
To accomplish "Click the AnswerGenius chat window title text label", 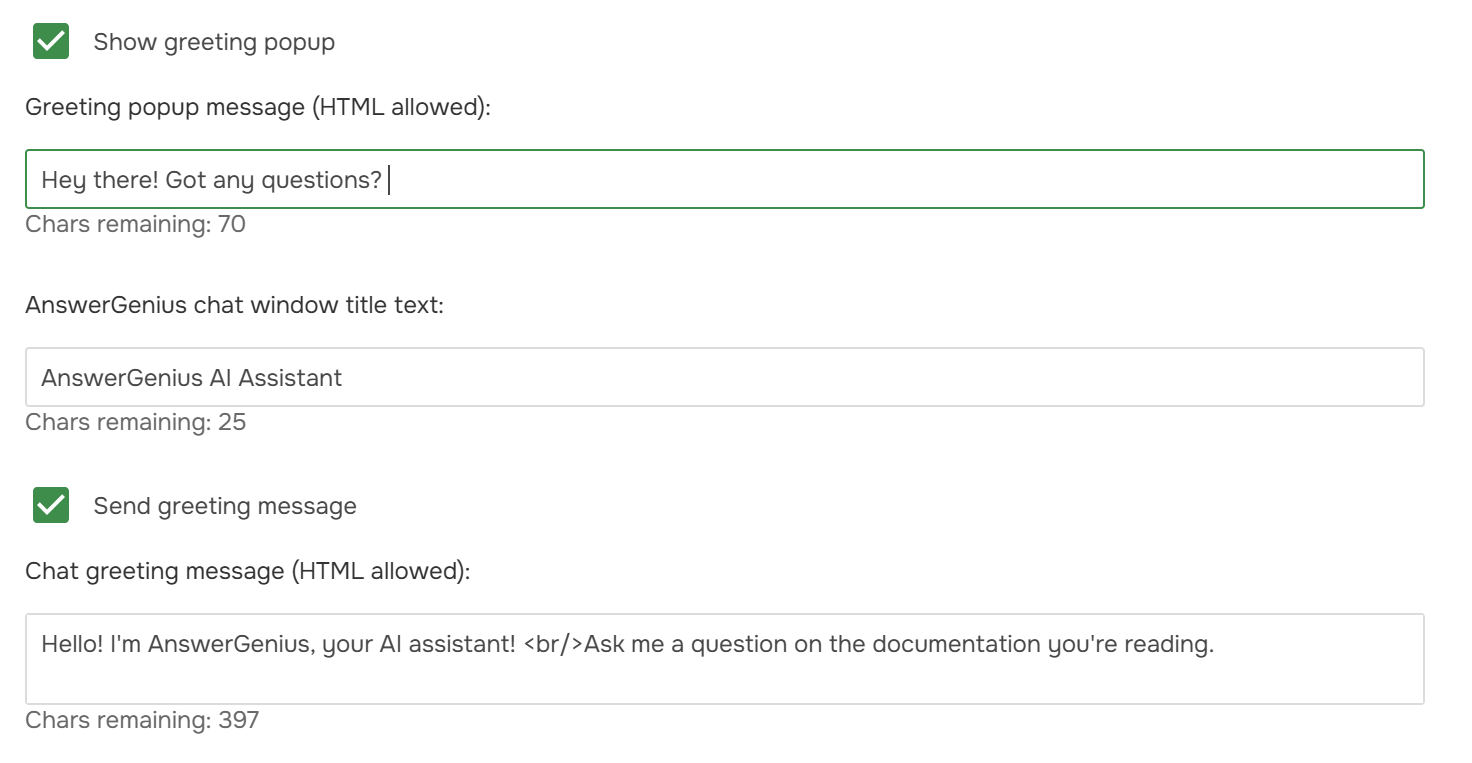I will pos(235,305).
